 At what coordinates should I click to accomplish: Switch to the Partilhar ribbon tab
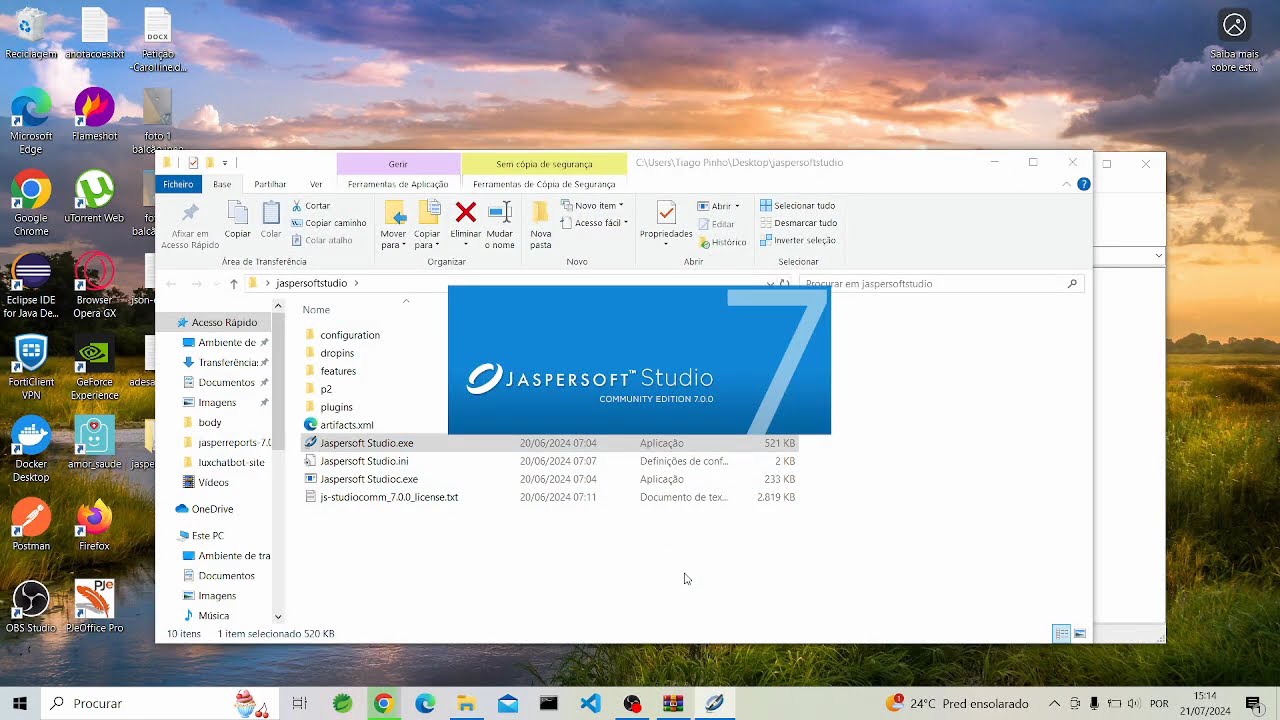point(270,184)
